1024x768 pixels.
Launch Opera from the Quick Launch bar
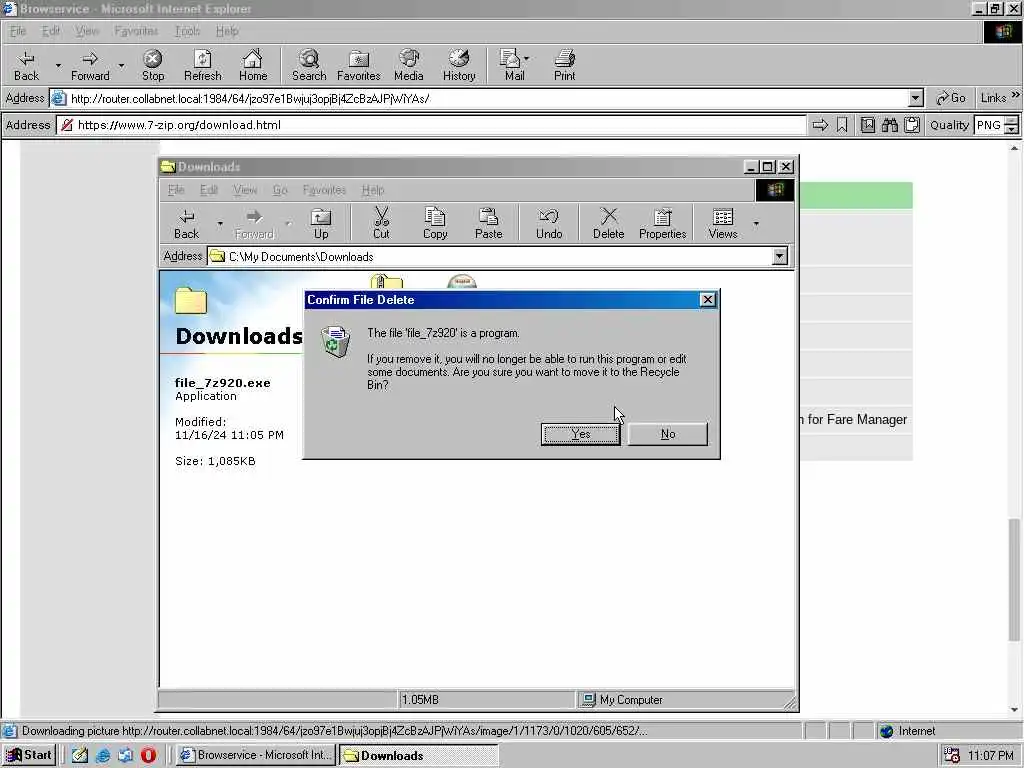(148, 755)
